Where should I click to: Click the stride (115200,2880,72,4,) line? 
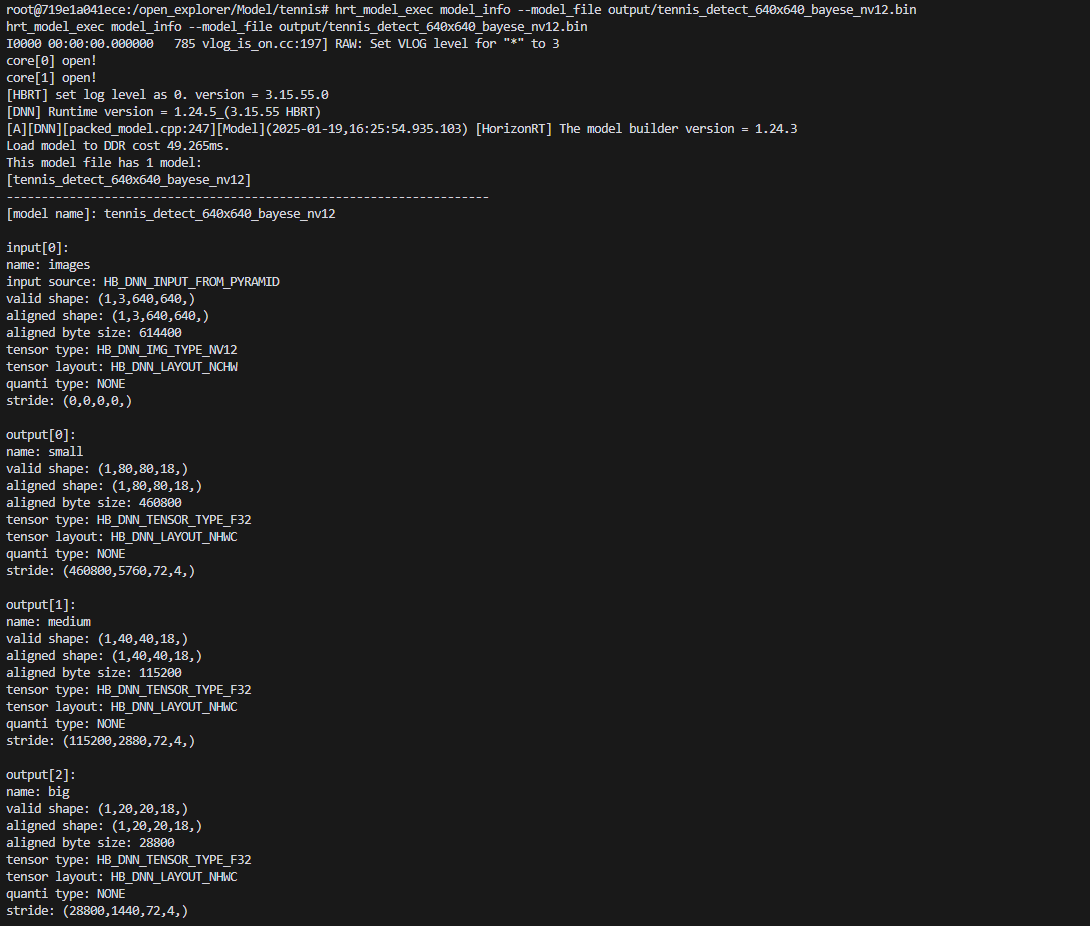[101, 740]
